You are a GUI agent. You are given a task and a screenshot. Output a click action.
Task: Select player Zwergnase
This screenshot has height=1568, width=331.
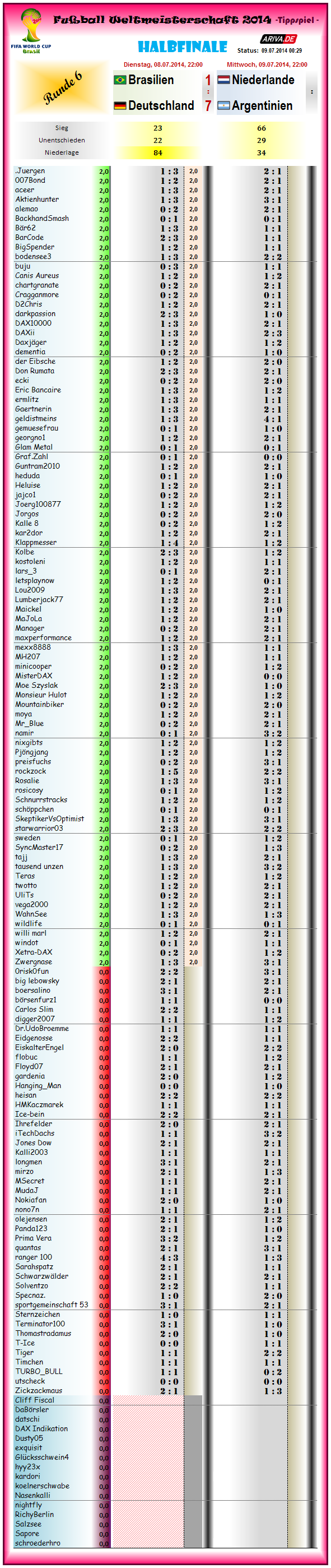33,962
